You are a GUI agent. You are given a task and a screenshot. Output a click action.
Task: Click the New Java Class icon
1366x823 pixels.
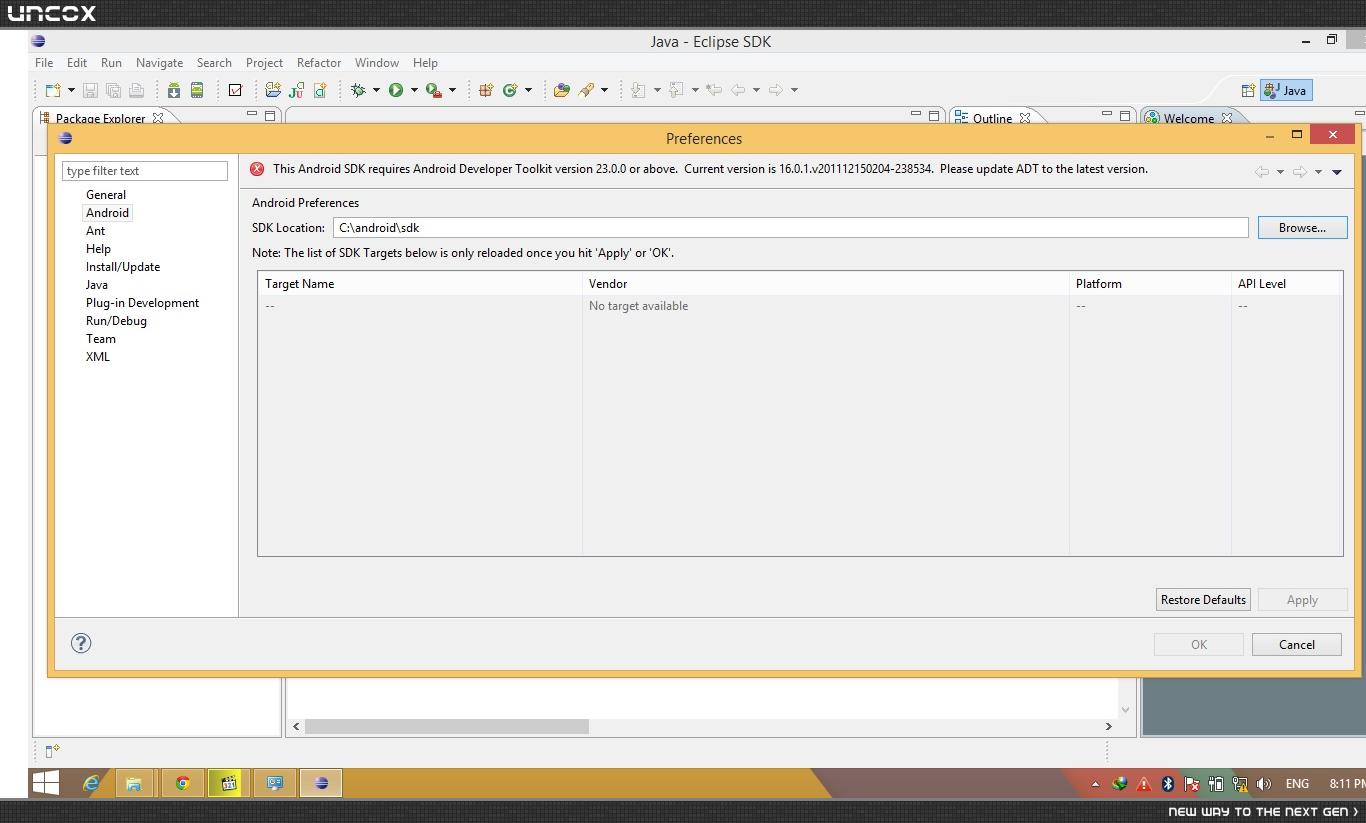510,90
